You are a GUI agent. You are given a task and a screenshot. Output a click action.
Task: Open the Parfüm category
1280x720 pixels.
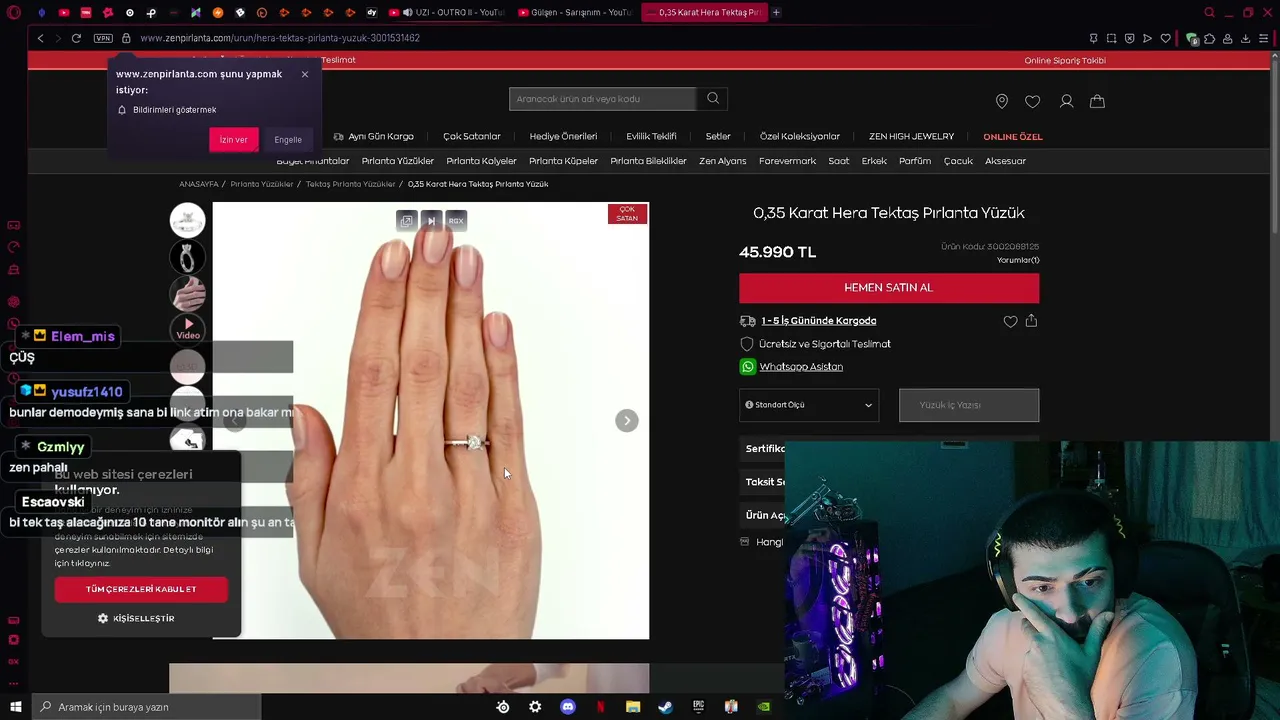[915, 161]
